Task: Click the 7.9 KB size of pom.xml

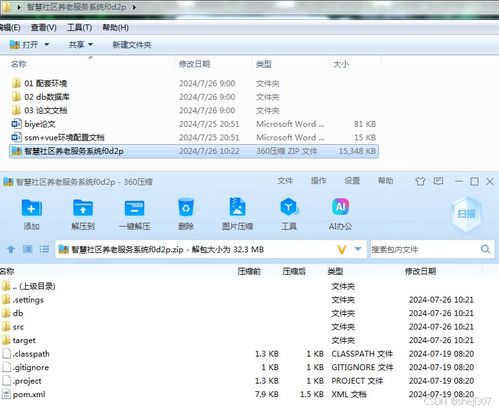Action: pos(267,394)
